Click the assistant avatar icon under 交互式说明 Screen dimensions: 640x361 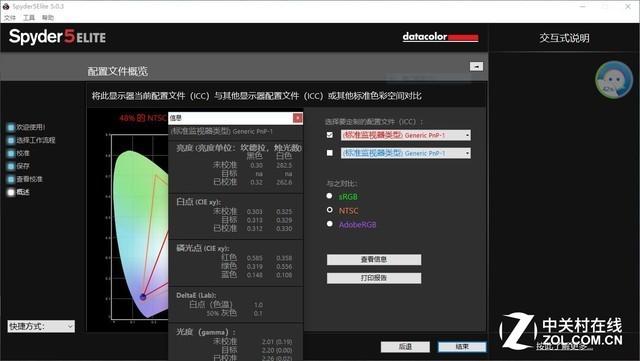tap(613, 80)
